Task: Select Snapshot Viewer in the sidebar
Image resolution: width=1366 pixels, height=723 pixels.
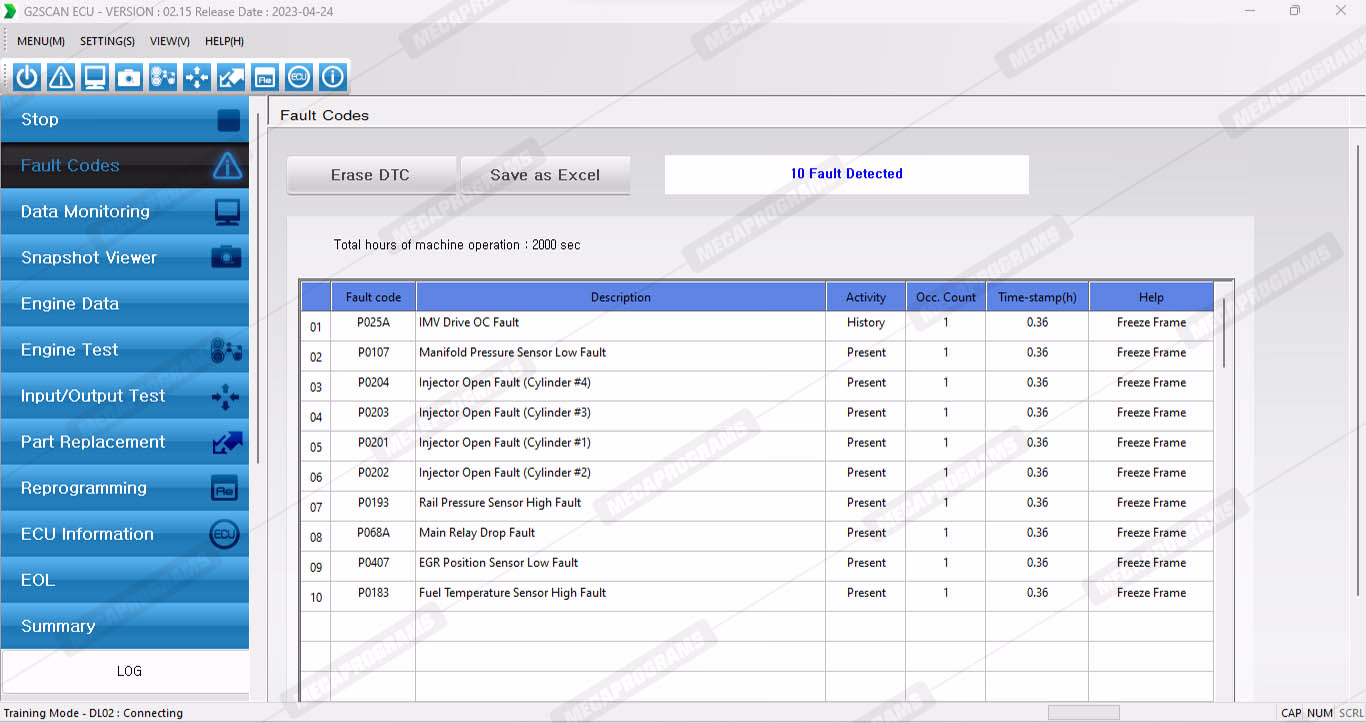Action: pos(125,258)
